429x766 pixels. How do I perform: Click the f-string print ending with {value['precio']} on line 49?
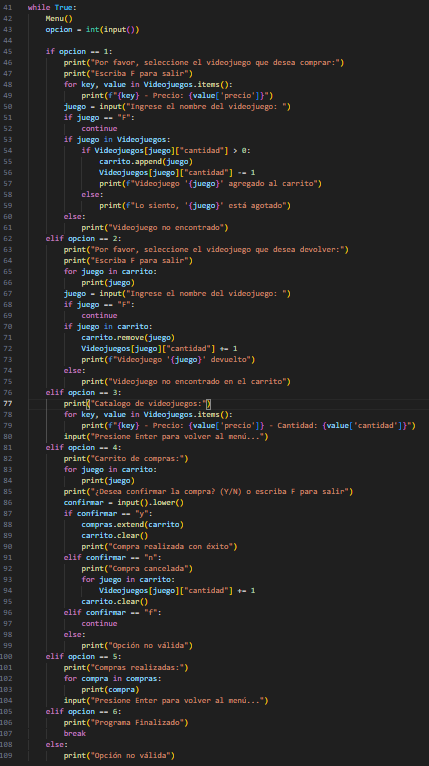point(177,95)
